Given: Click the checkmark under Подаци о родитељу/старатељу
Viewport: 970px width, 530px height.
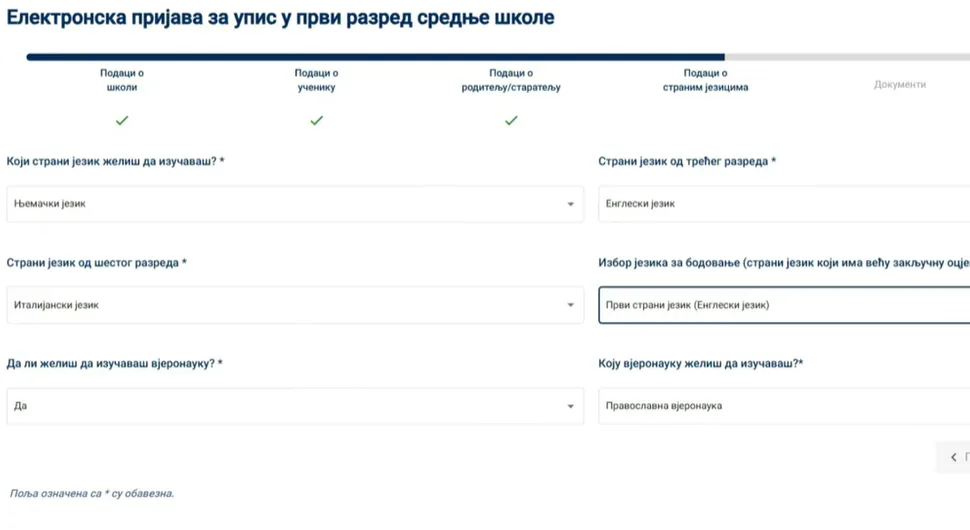Looking at the screenshot, I should (x=511, y=121).
